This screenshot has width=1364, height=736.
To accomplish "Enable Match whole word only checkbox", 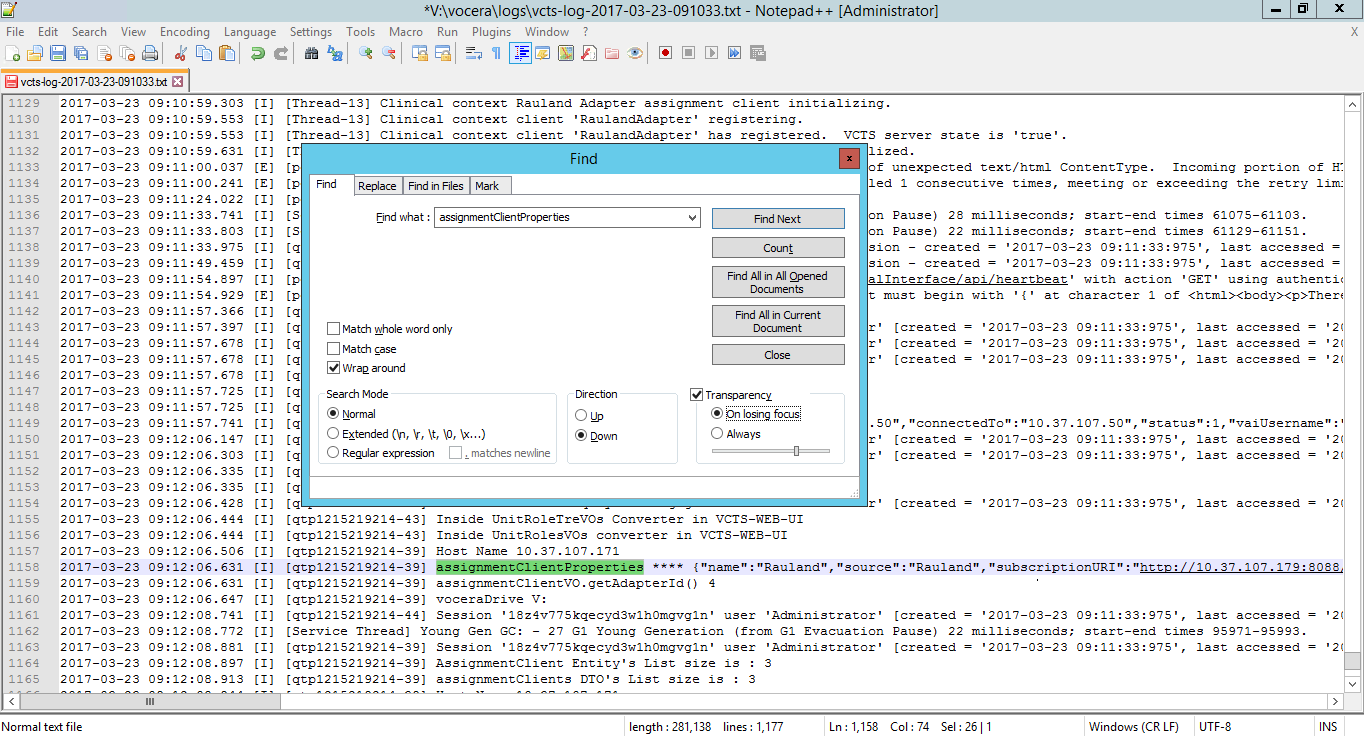I will point(334,329).
